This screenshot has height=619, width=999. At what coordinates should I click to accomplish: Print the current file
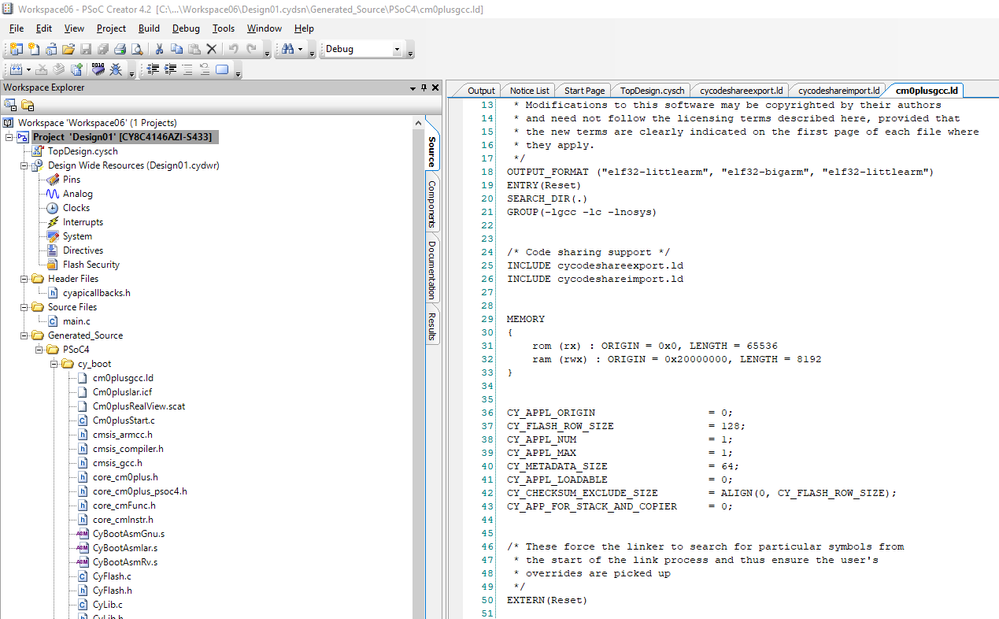click(122, 48)
